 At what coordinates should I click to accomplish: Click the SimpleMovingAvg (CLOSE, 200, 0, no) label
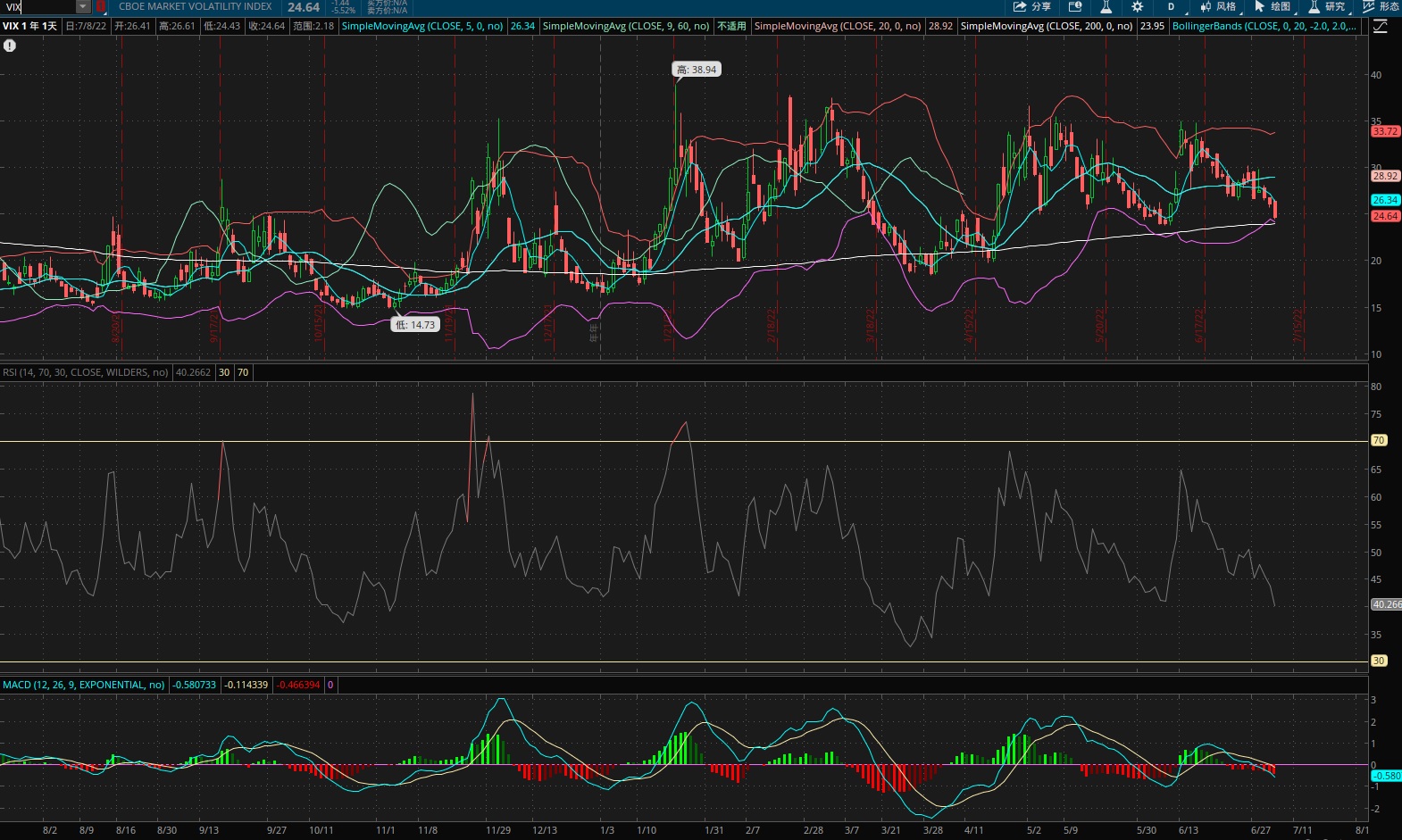point(1047,26)
